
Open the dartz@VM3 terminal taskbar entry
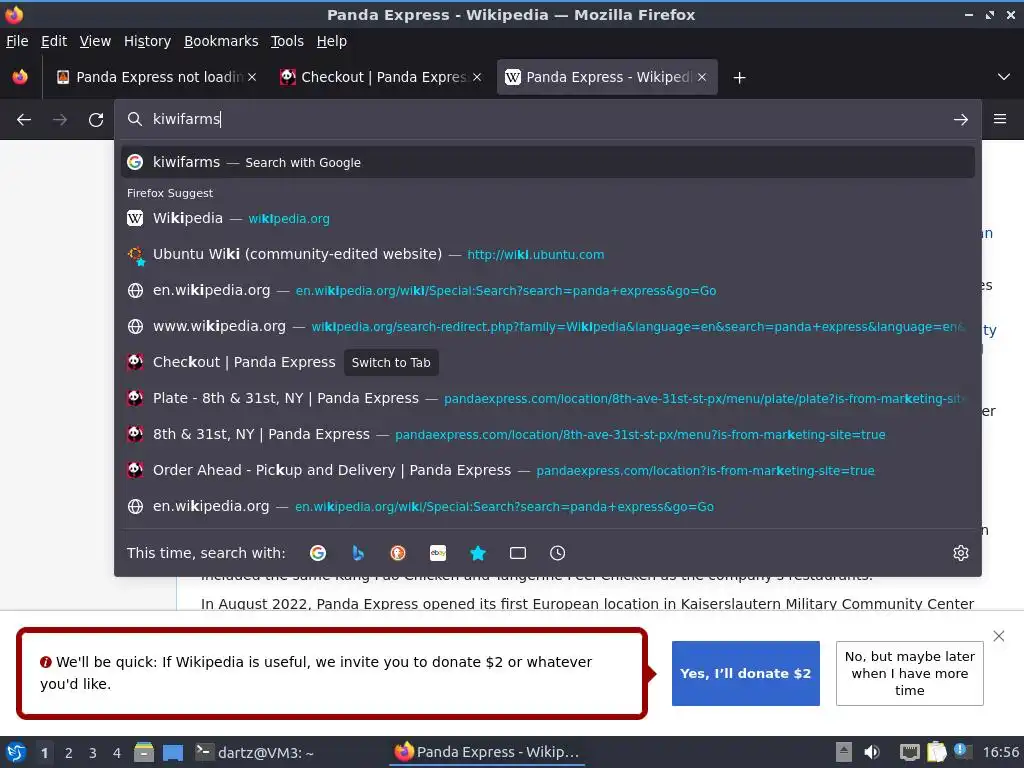[x=255, y=752]
